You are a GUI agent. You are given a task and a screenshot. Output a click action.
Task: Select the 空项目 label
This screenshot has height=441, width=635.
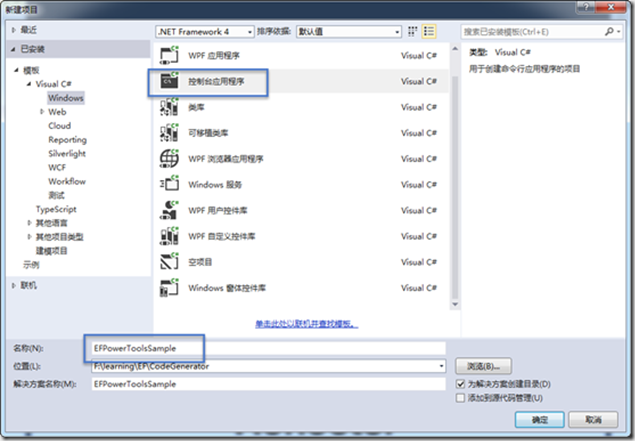(200, 262)
